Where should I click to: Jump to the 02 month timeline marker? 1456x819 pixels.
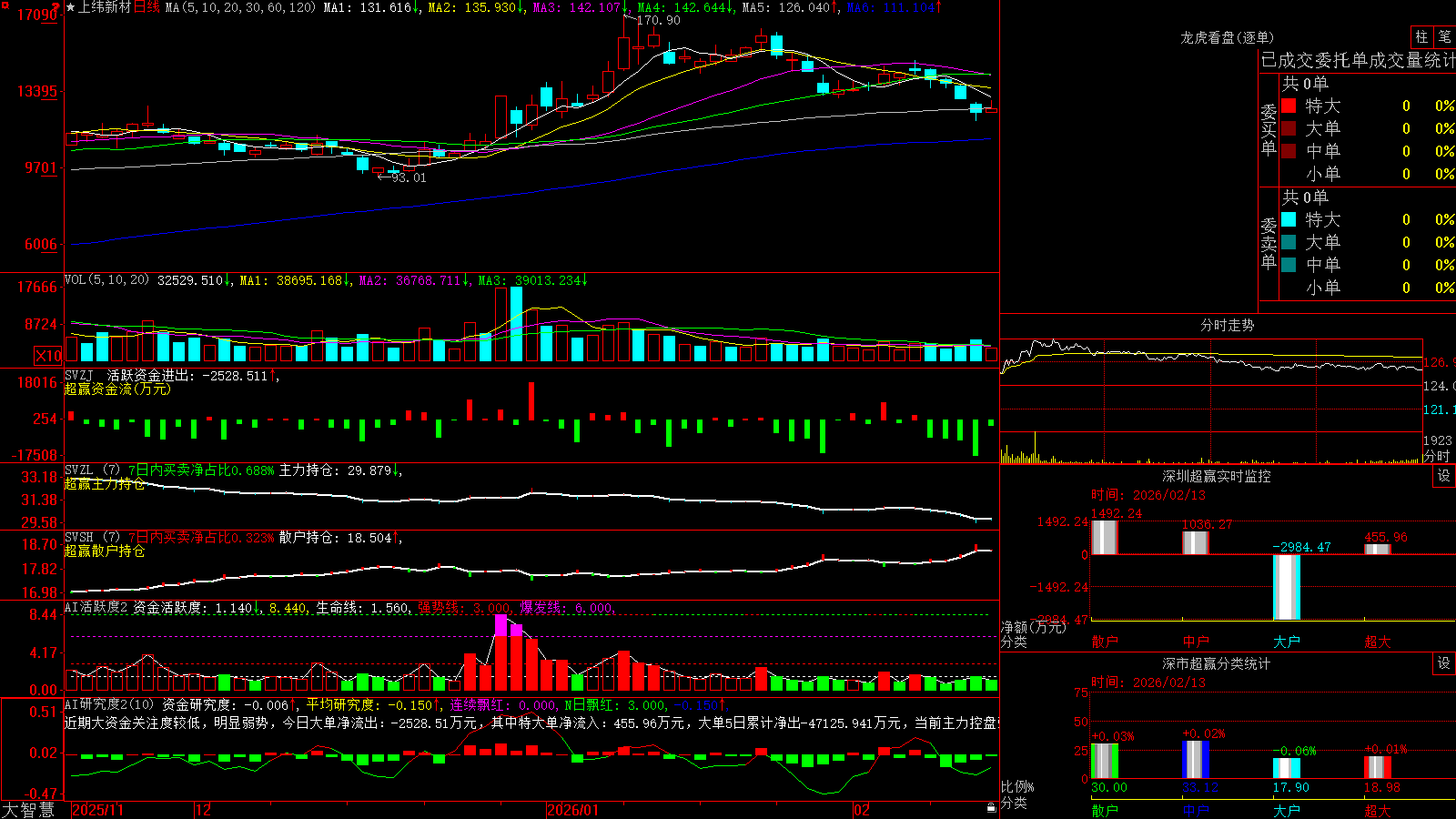(x=862, y=810)
